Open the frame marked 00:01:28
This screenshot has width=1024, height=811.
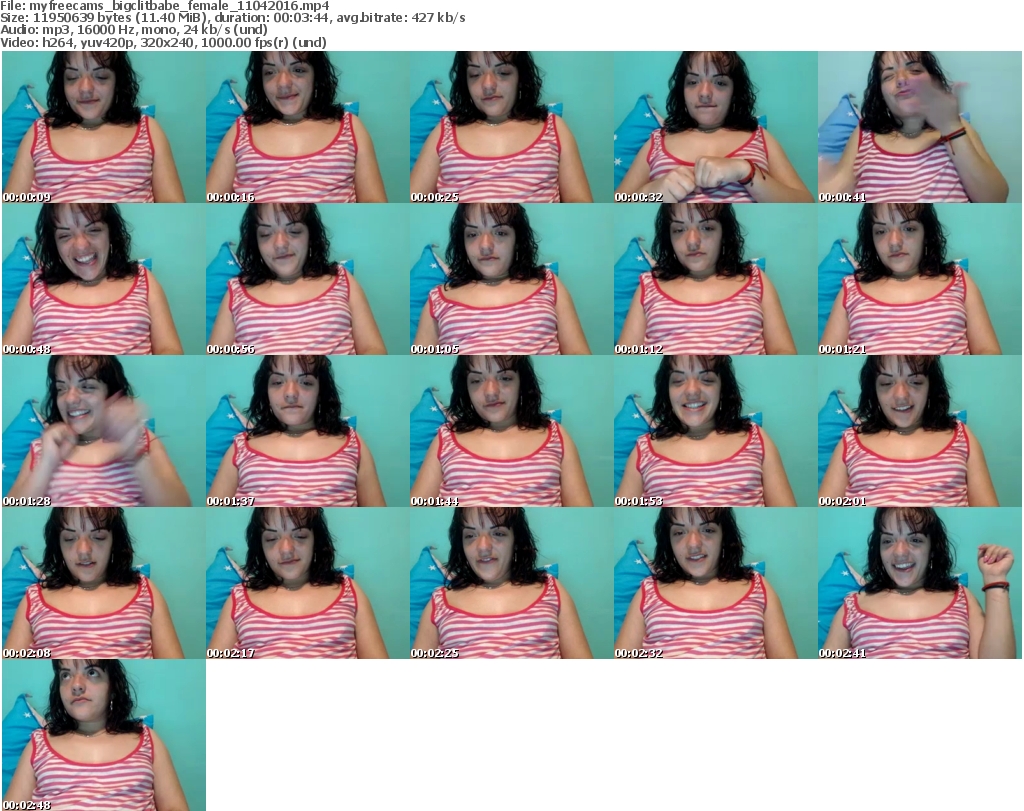point(103,431)
